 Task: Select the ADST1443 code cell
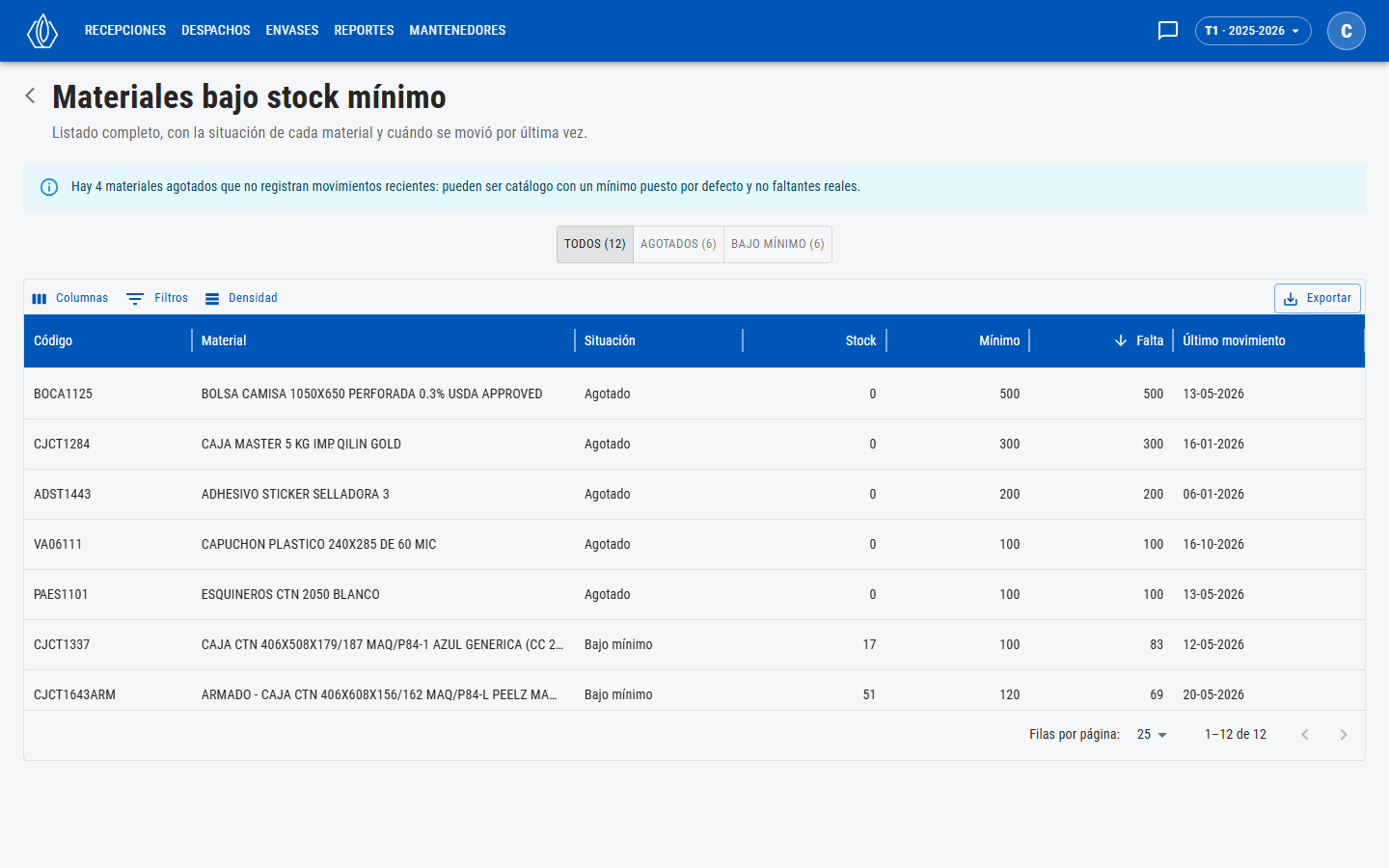click(62, 494)
